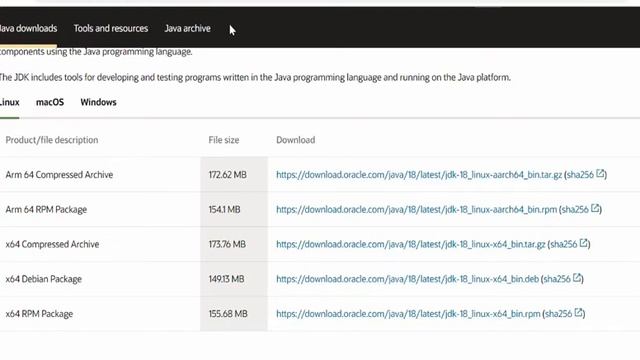Open the jdk-18_linux-x64_bin.tar.gz download link

[411, 244]
